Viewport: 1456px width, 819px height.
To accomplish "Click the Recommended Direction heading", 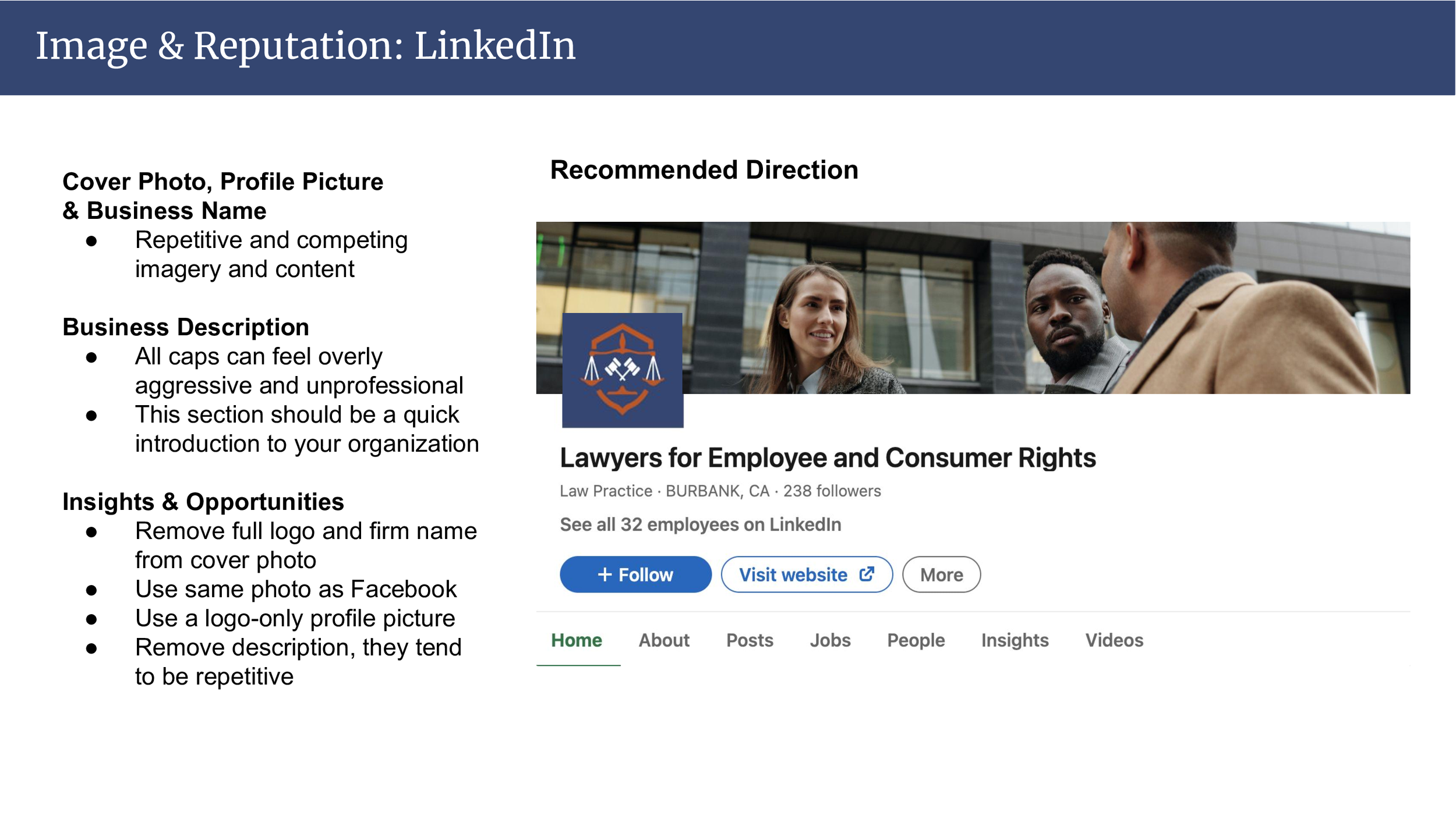I will [x=704, y=170].
